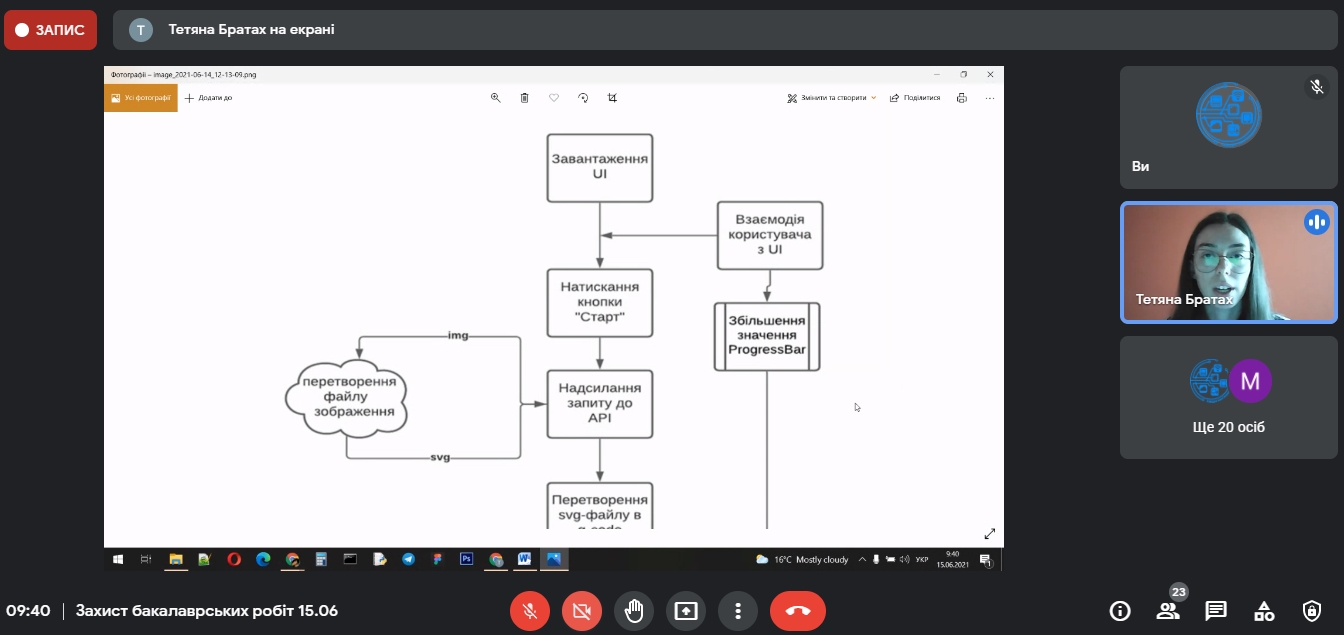Click the red recording indicator
Image resolution: width=1344 pixels, height=635 pixels.
pos(50,30)
